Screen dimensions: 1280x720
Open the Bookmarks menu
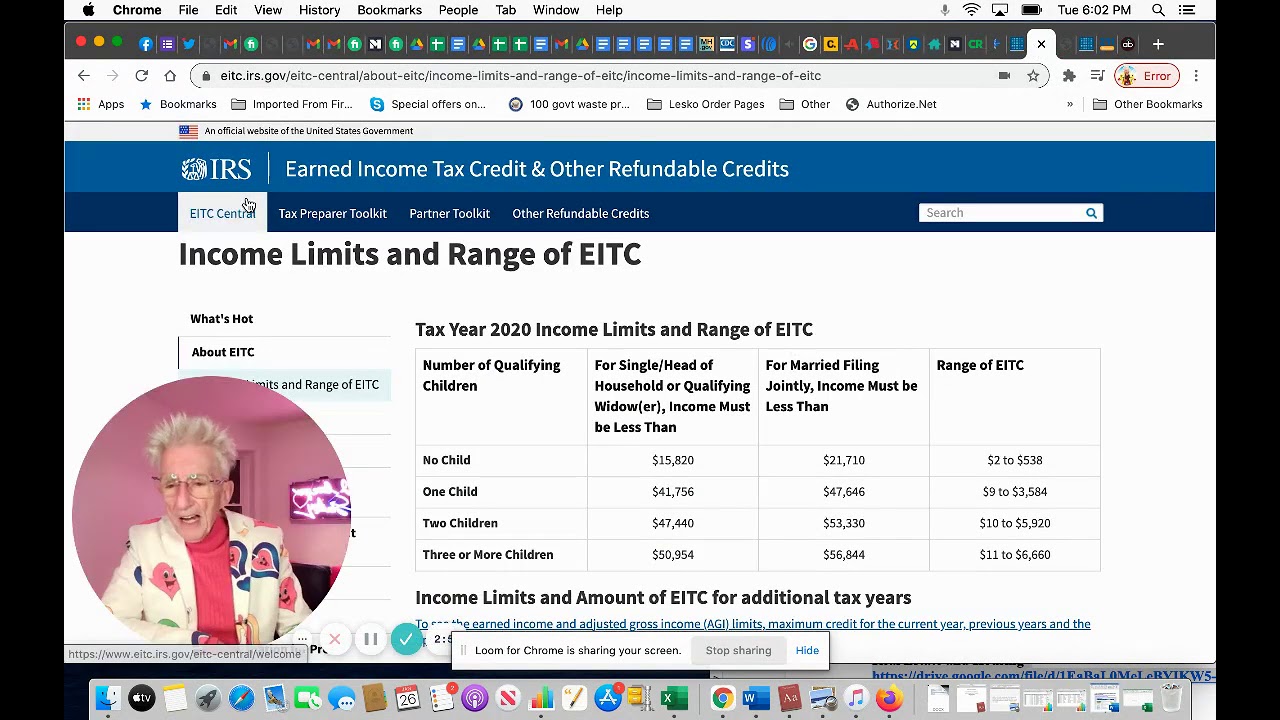click(389, 10)
